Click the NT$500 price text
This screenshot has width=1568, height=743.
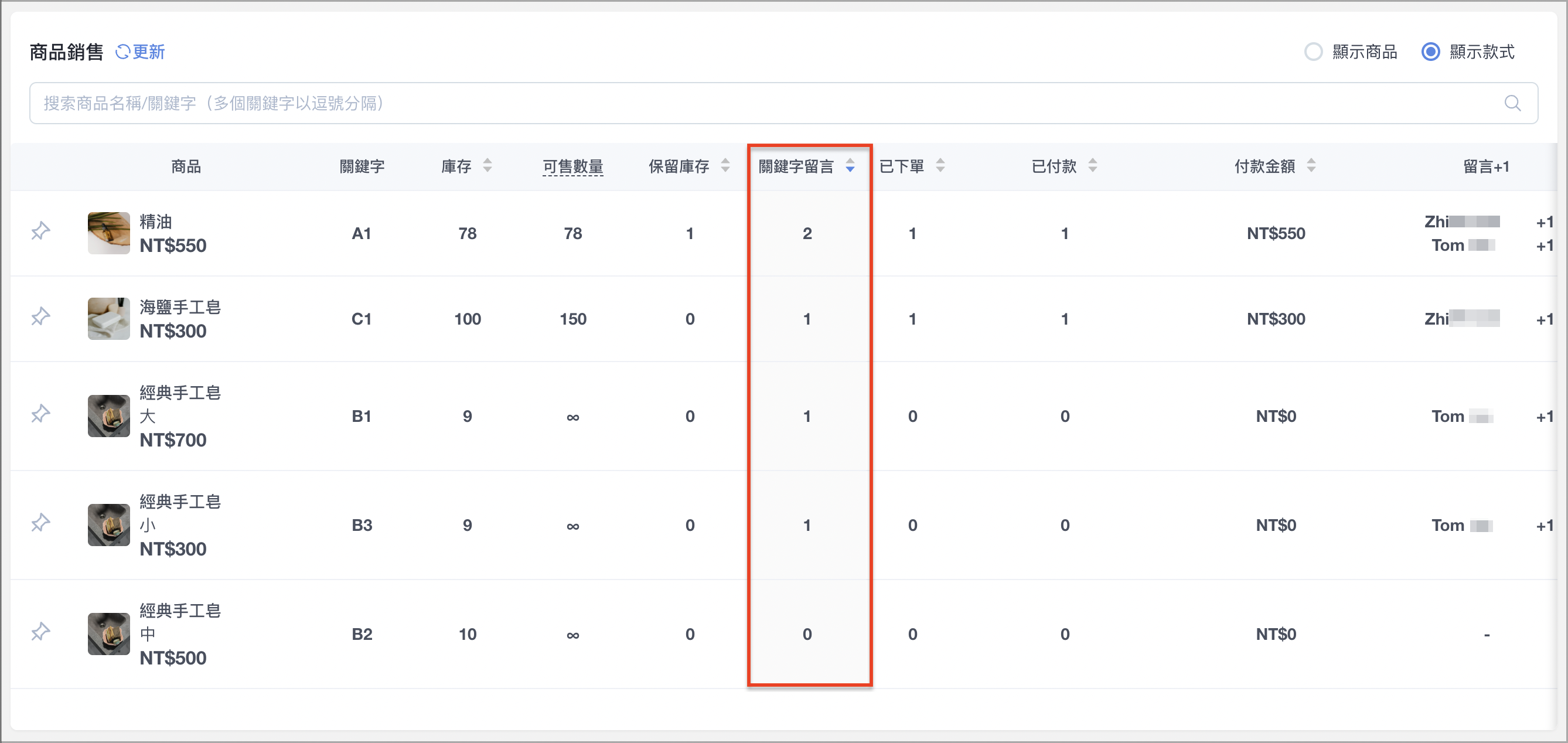[x=173, y=658]
